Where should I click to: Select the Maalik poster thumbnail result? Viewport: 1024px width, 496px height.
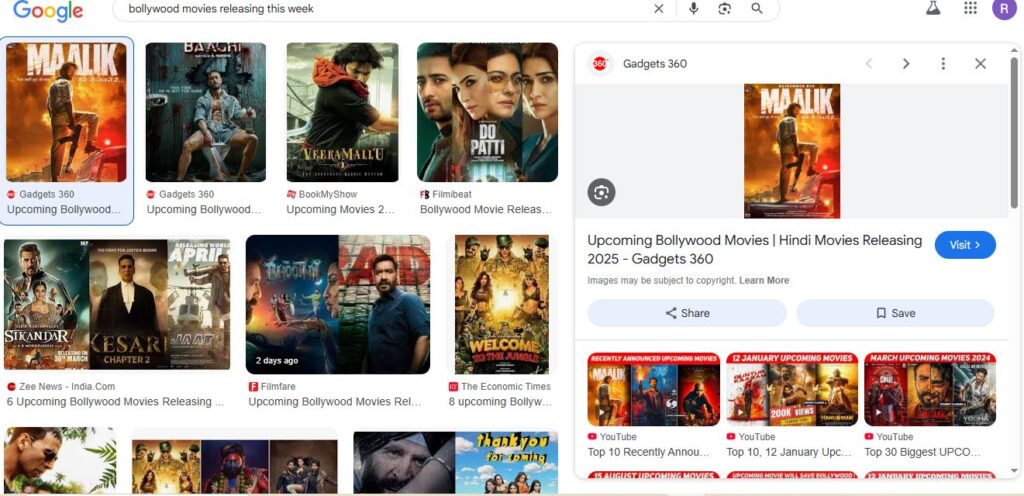point(66,112)
